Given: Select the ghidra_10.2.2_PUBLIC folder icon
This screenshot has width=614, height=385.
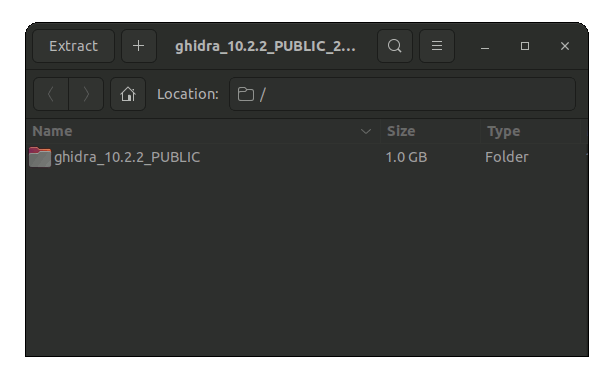Looking at the screenshot, I should tap(40, 157).
